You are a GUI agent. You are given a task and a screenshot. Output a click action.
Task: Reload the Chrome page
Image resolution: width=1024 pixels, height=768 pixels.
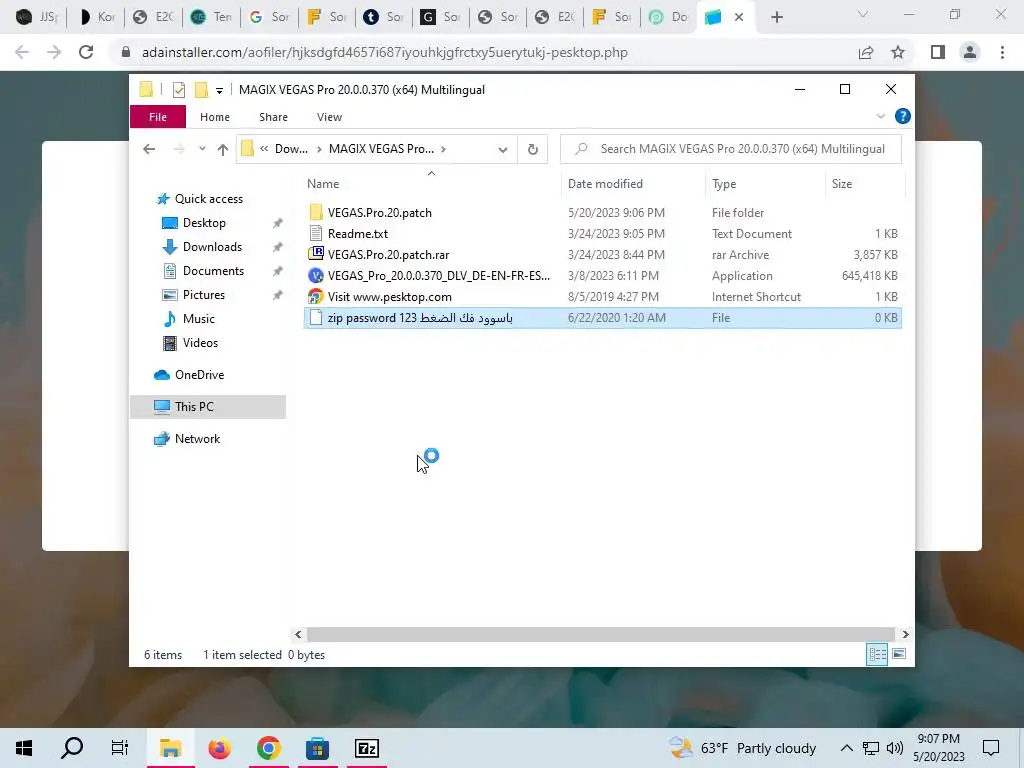[86, 52]
